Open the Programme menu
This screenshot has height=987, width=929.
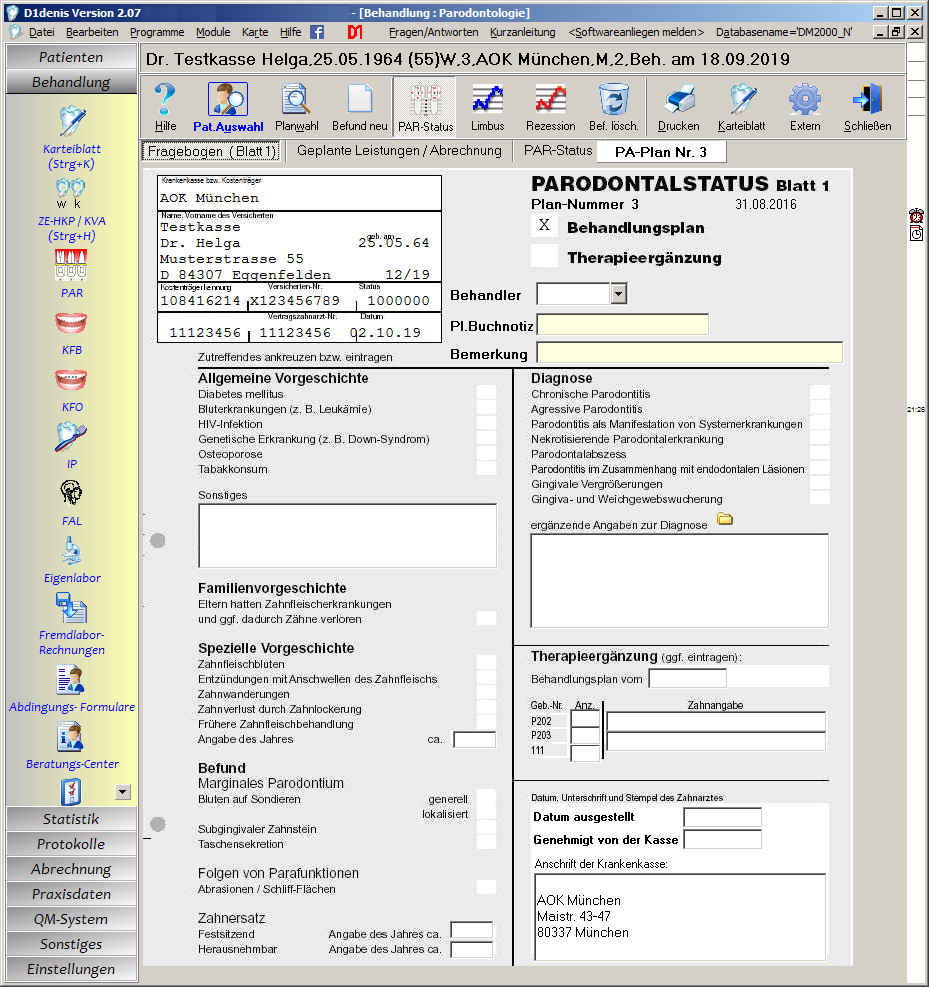tap(157, 32)
